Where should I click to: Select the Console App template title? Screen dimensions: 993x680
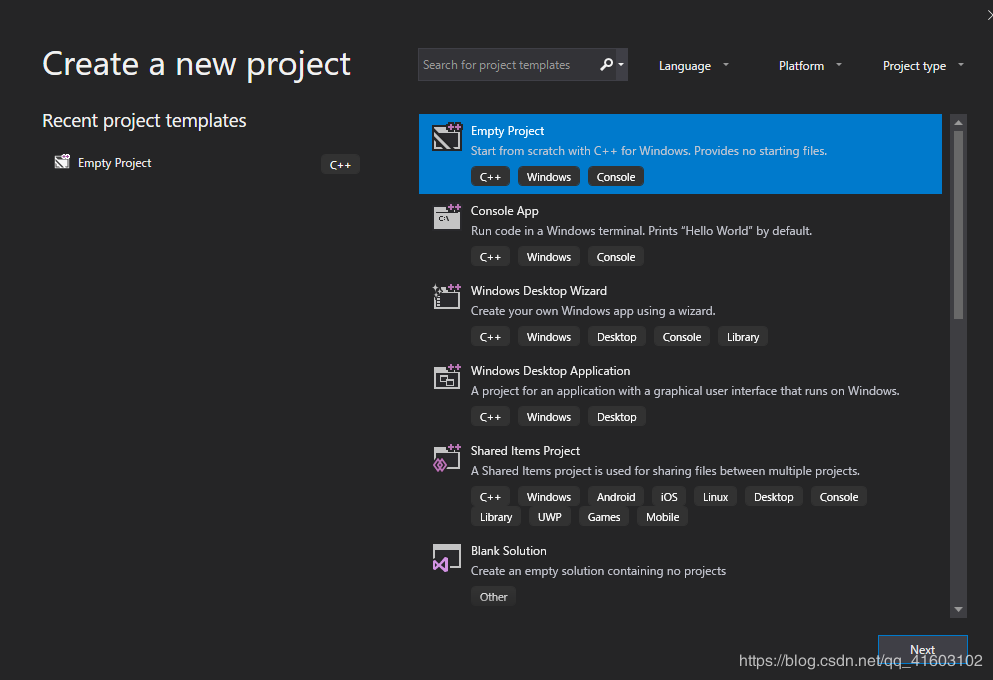505,211
